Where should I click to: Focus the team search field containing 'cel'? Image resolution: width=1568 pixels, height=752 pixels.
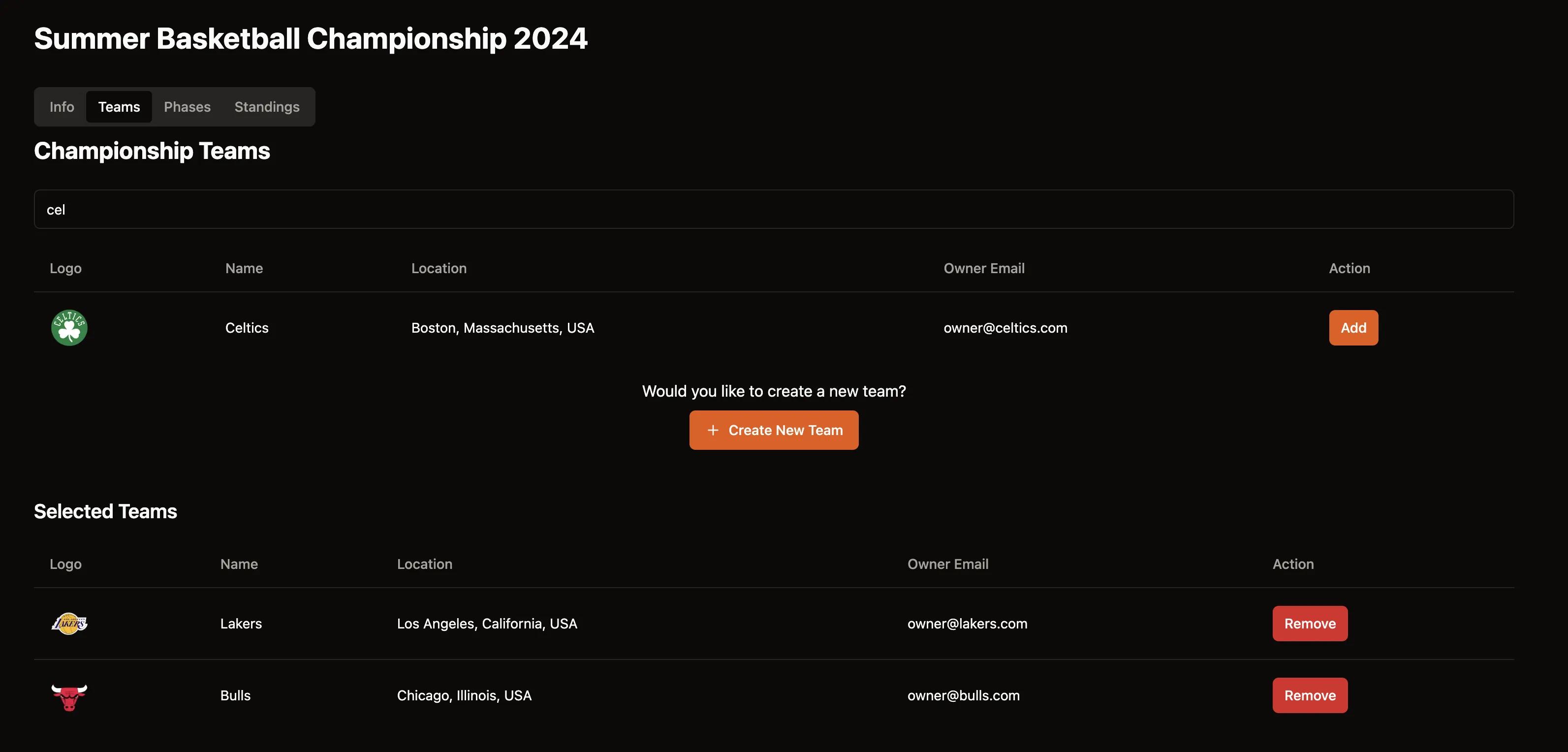(774, 210)
